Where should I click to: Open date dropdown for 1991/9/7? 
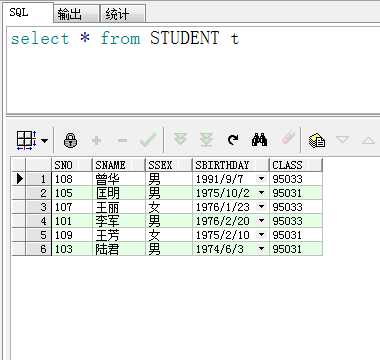tap(262, 179)
